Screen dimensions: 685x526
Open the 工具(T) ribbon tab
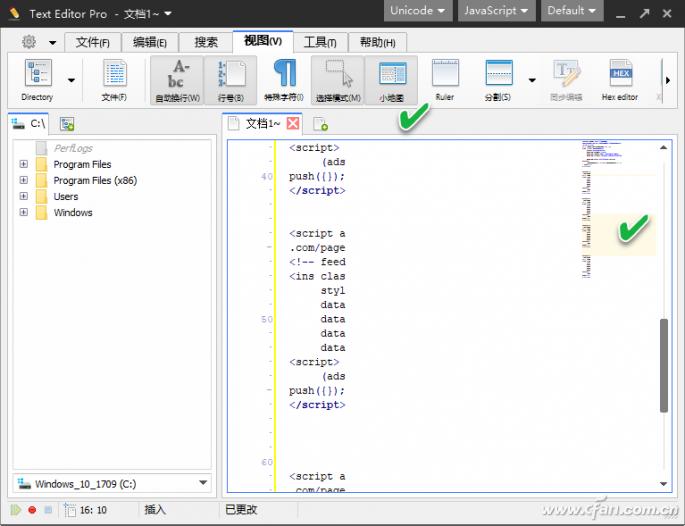pyautogui.click(x=320, y=42)
